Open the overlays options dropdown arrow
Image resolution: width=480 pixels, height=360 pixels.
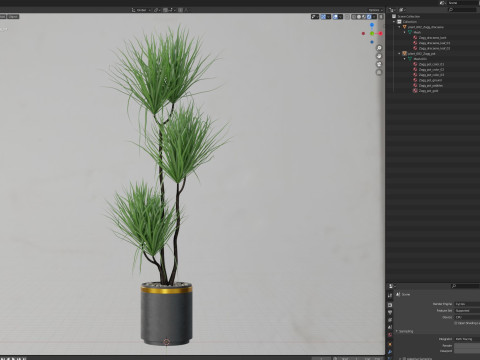click(x=341, y=17)
